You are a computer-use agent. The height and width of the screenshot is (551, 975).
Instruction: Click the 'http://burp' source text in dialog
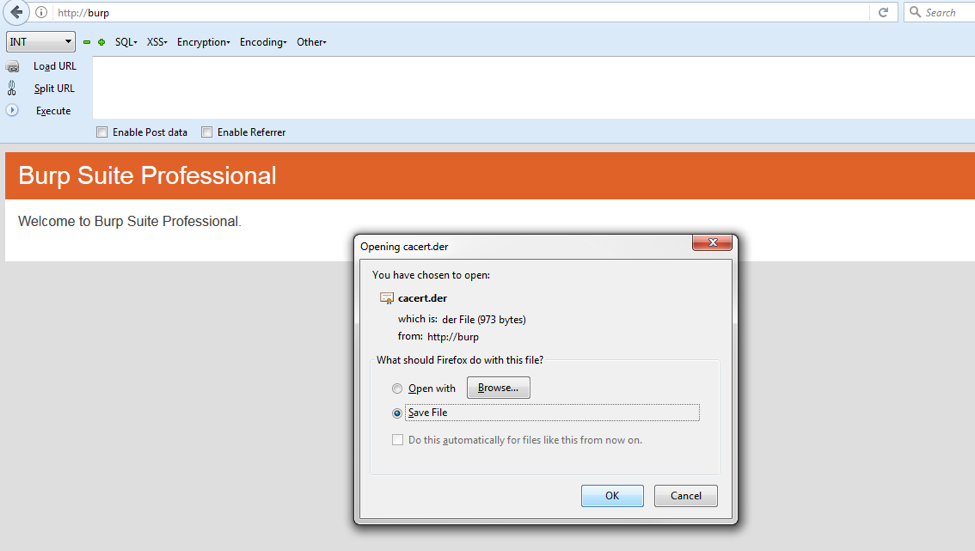pos(453,337)
